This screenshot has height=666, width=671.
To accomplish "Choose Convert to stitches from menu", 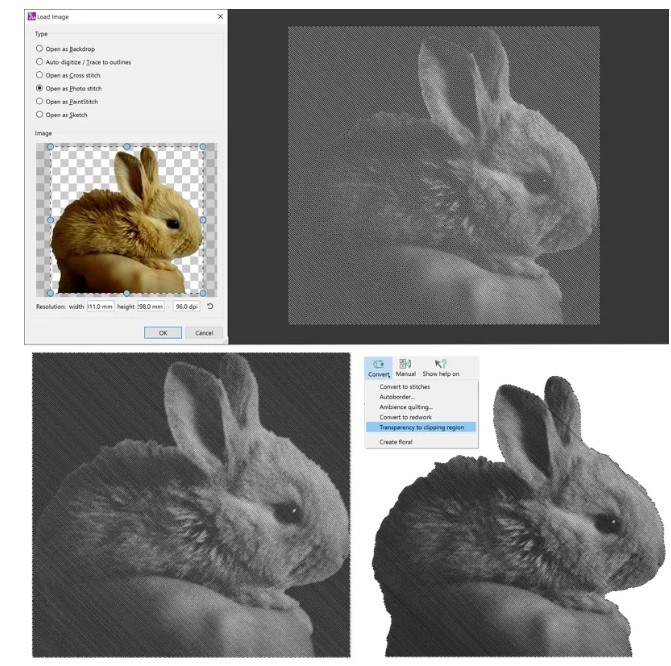I will click(405, 387).
